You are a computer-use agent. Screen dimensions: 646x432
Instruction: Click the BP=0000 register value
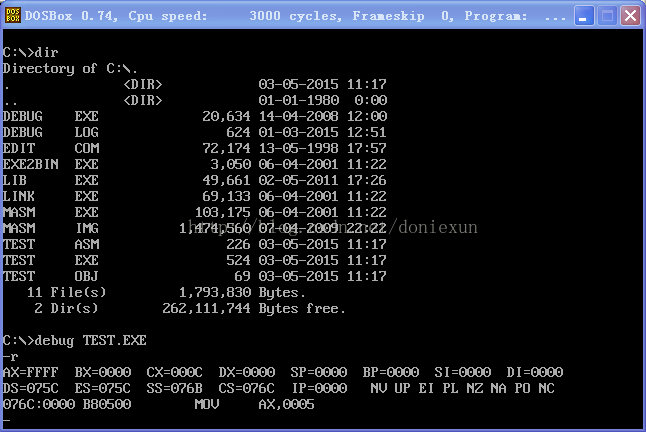(x=391, y=373)
